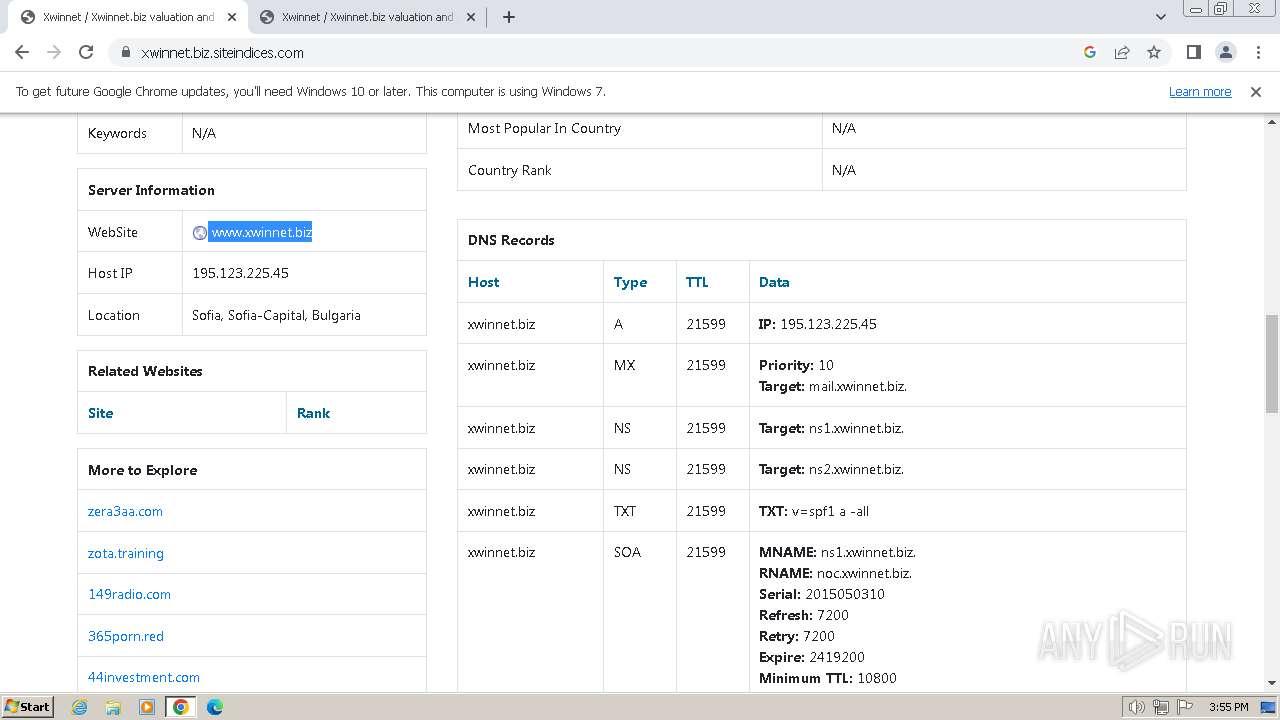Go back to previous page
Image resolution: width=1280 pixels, height=720 pixels.
point(22,52)
